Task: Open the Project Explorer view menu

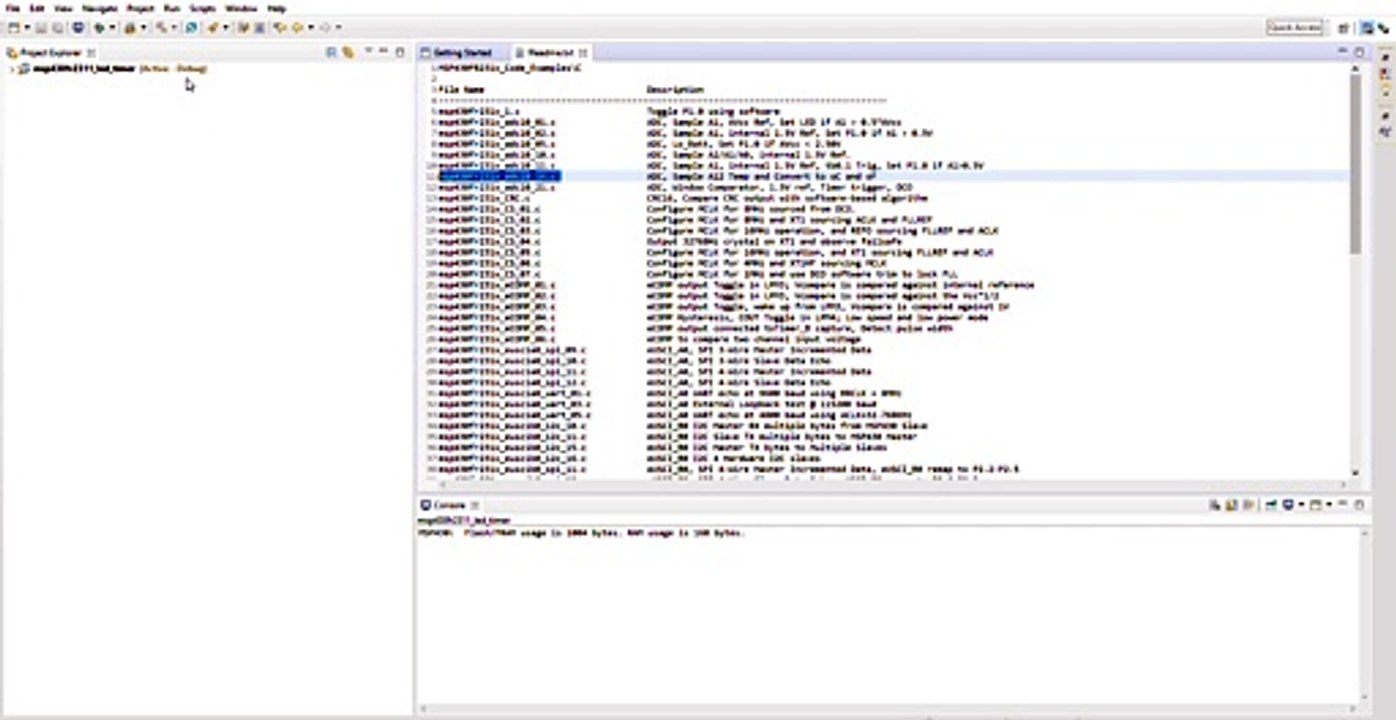Action: pos(368,51)
